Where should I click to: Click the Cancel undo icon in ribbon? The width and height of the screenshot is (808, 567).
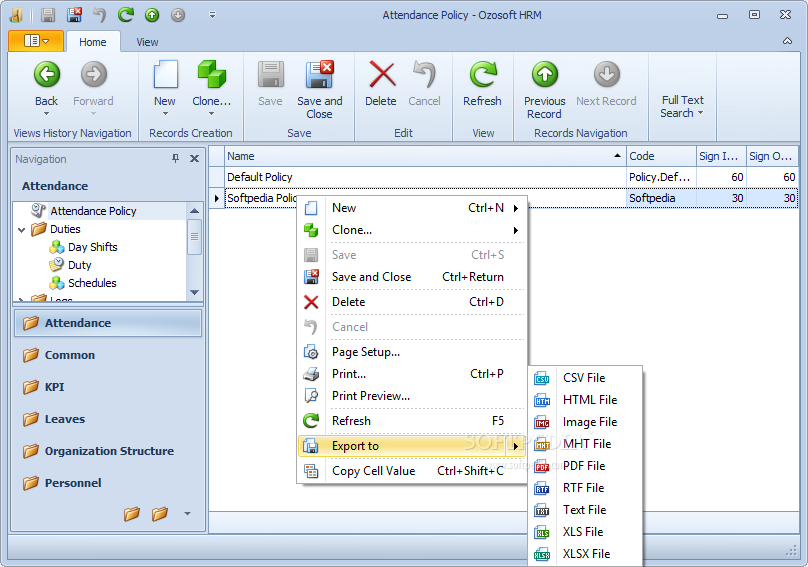click(425, 75)
